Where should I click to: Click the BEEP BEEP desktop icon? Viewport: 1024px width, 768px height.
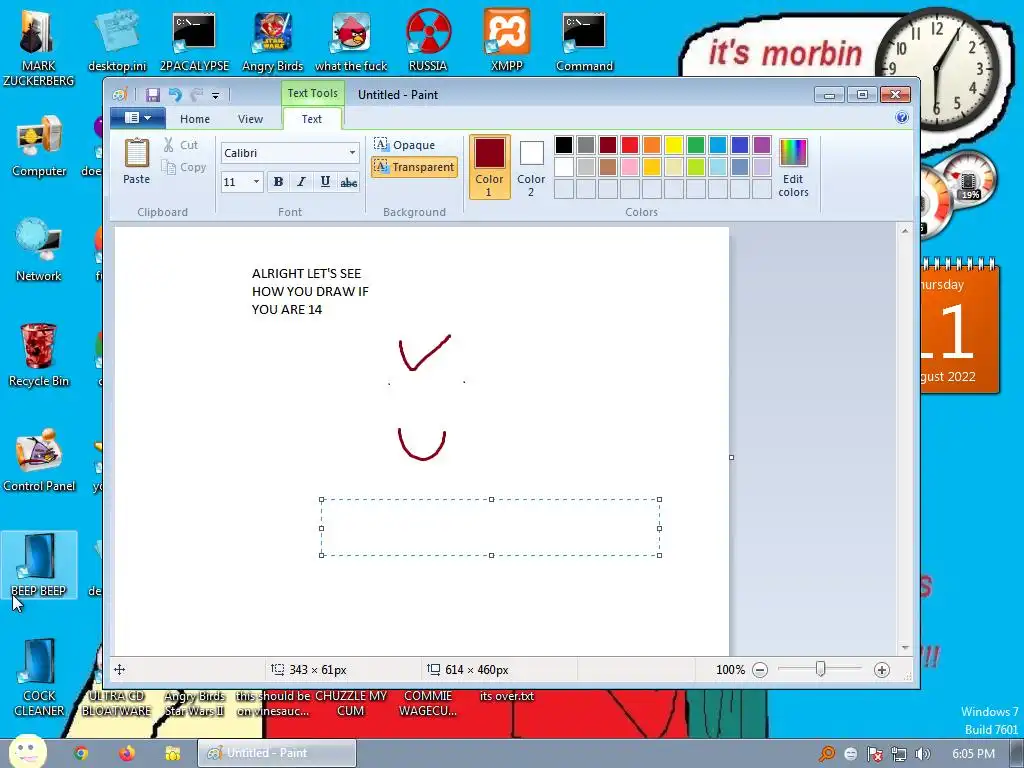coord(39,566)
